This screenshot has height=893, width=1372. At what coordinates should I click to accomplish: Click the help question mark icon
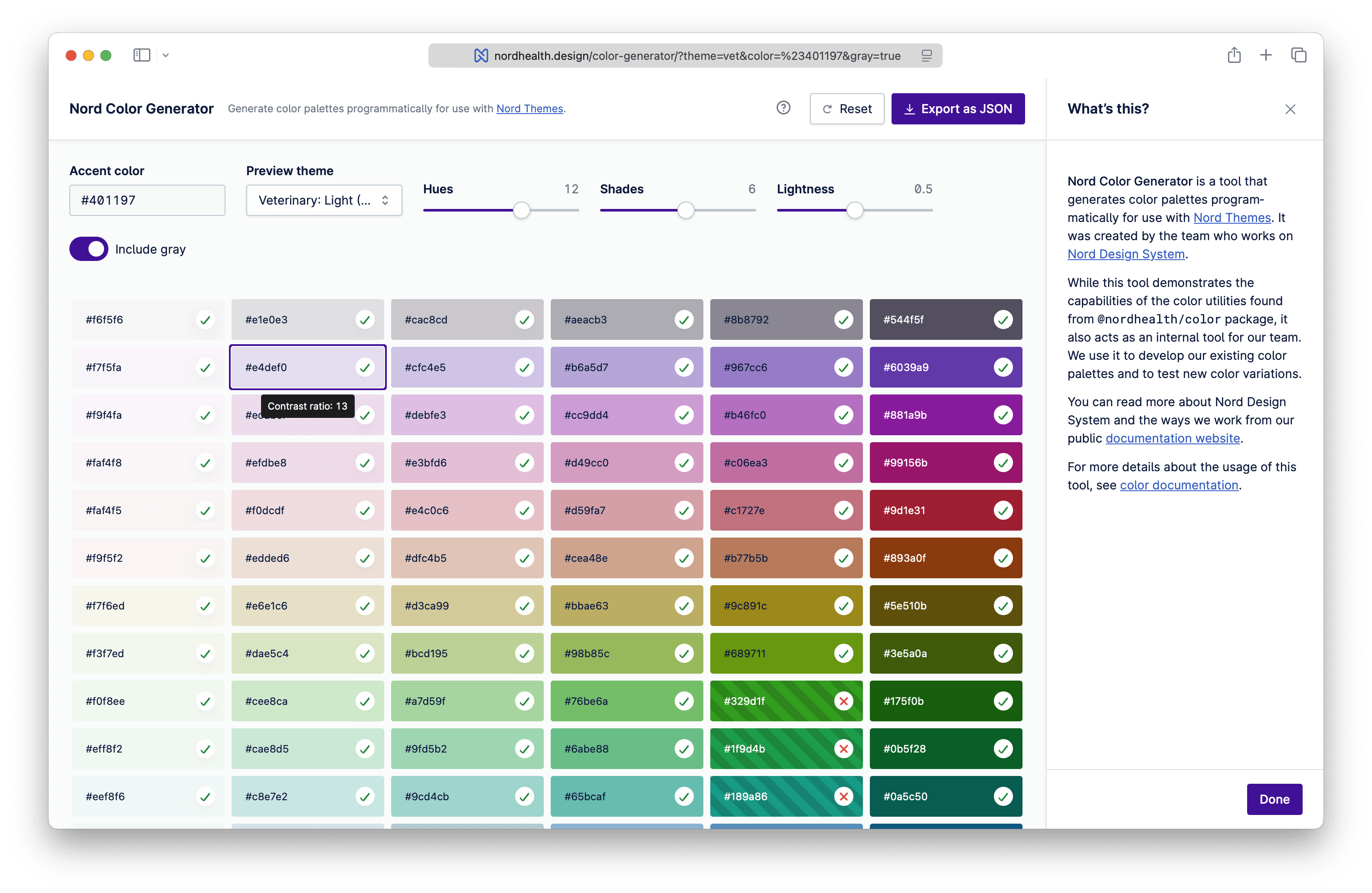[783, 108]
